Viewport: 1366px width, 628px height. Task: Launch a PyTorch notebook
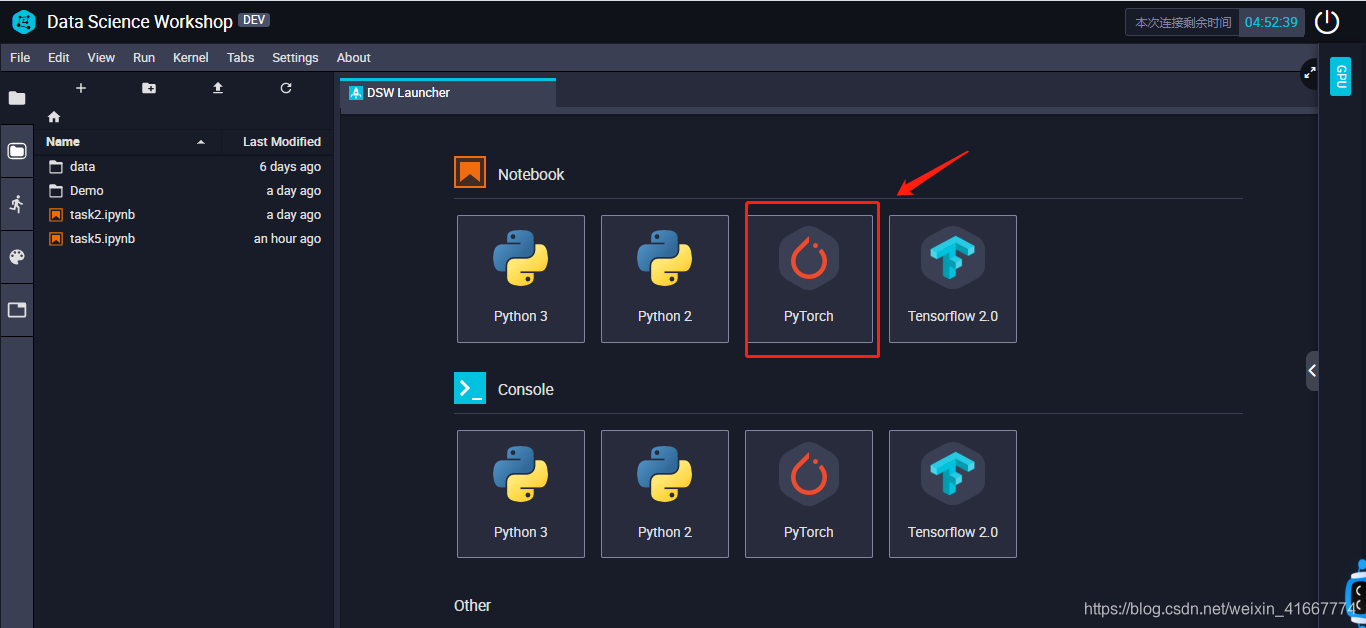click(809, 279)
